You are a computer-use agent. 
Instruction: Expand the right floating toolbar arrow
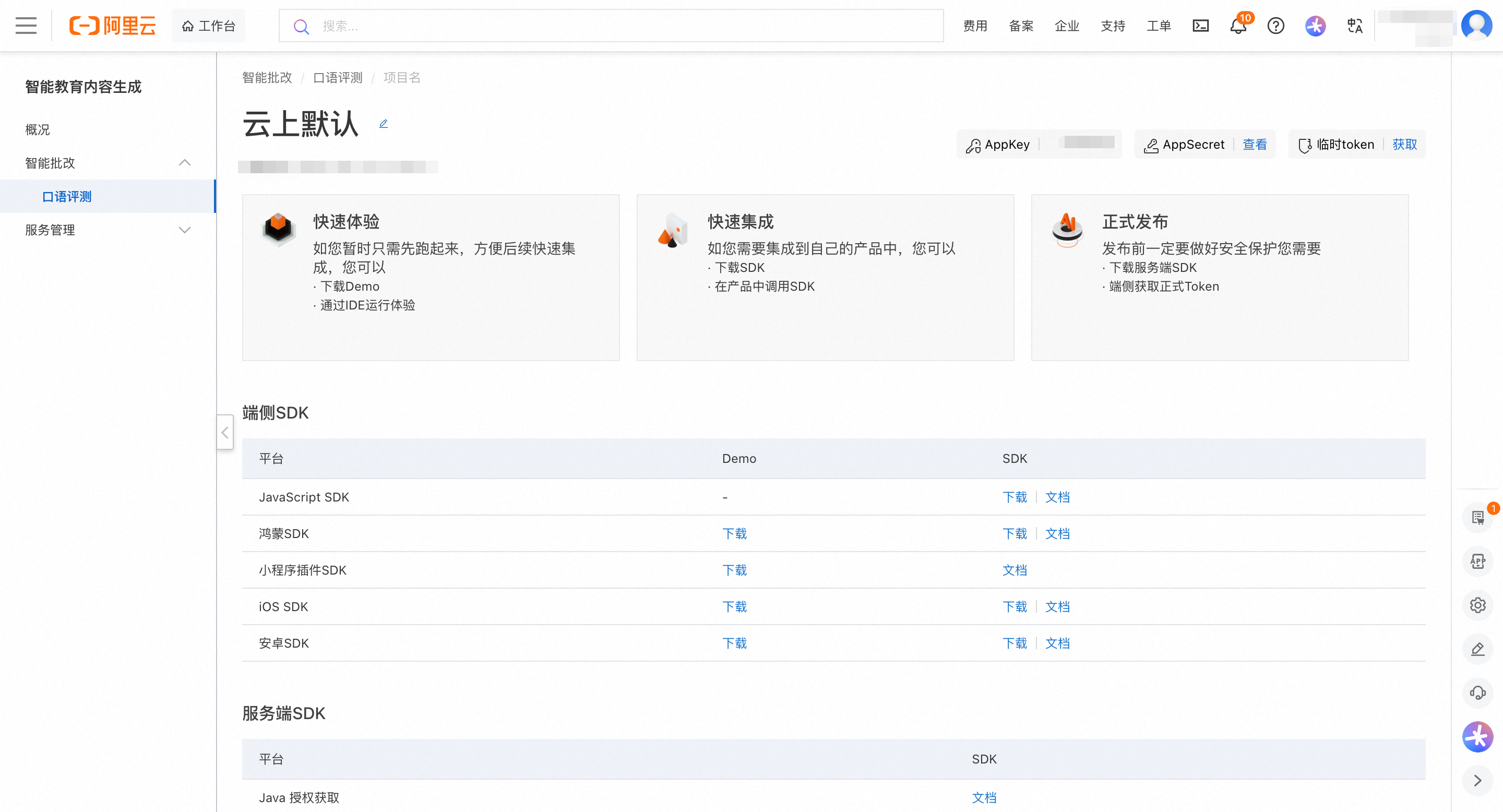(1477, 781)
